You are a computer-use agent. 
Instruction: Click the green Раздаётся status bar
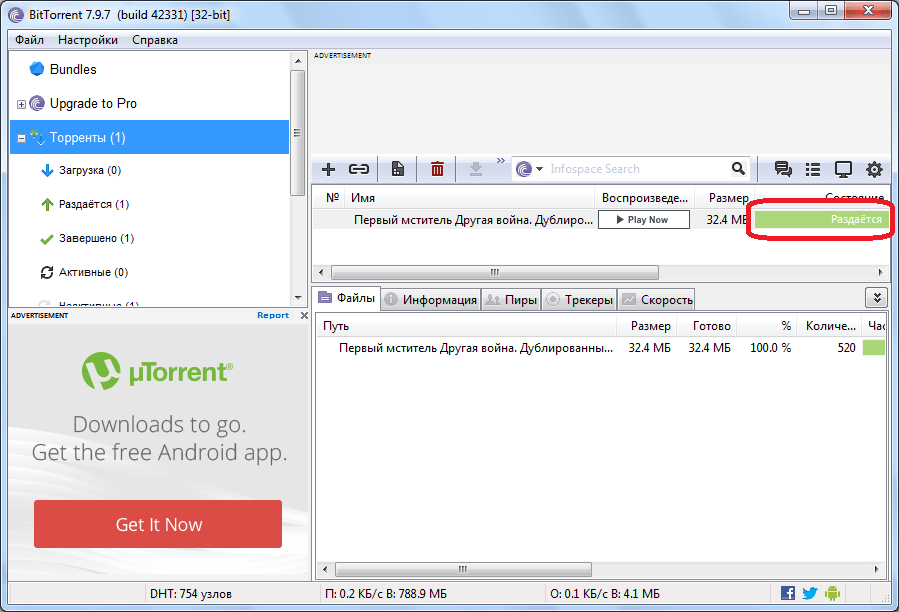(x=822, y=219)
